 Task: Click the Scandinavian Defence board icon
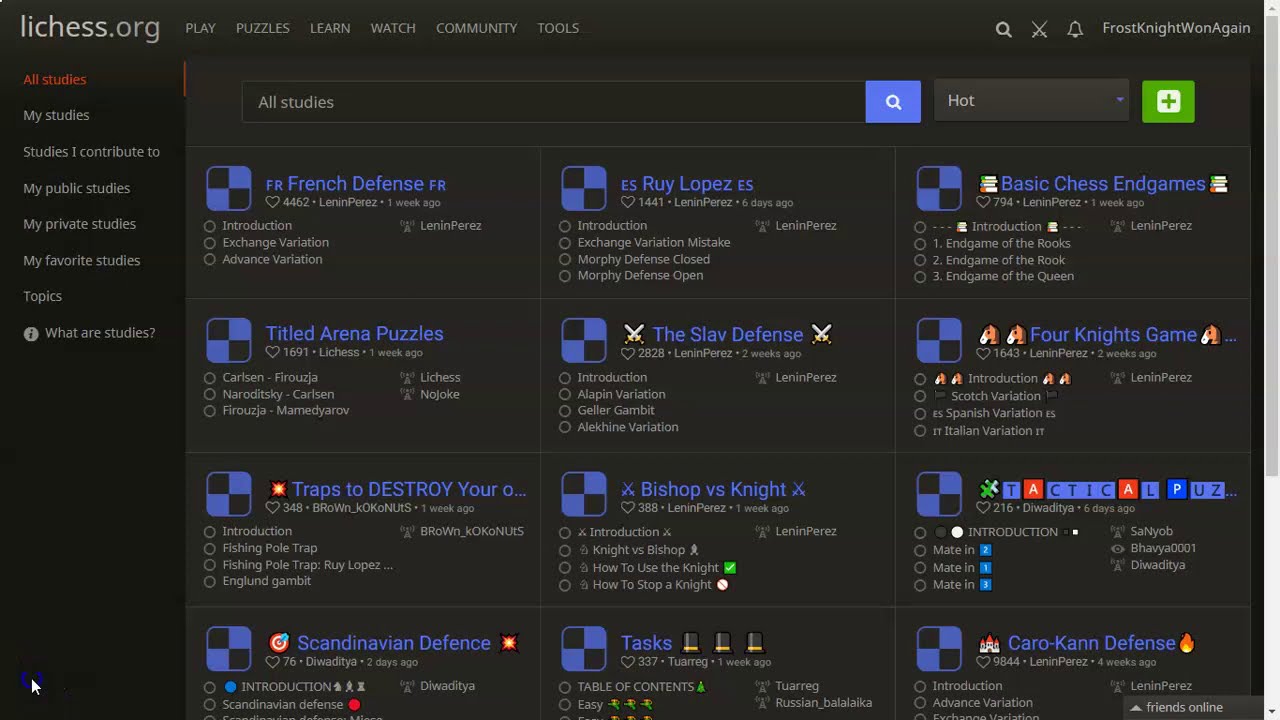[x=229, y=648]
